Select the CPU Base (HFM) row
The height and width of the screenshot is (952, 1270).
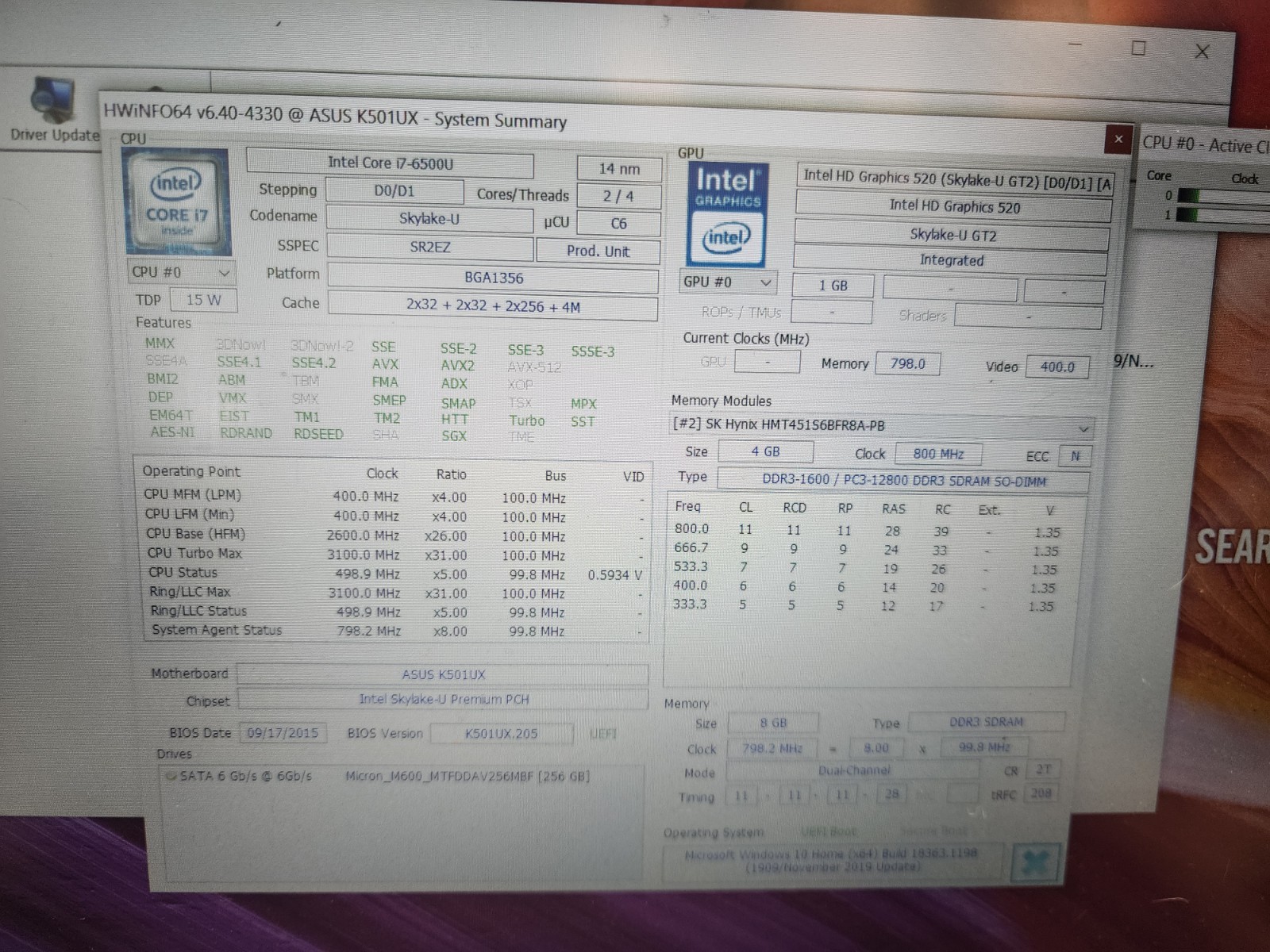394,535
